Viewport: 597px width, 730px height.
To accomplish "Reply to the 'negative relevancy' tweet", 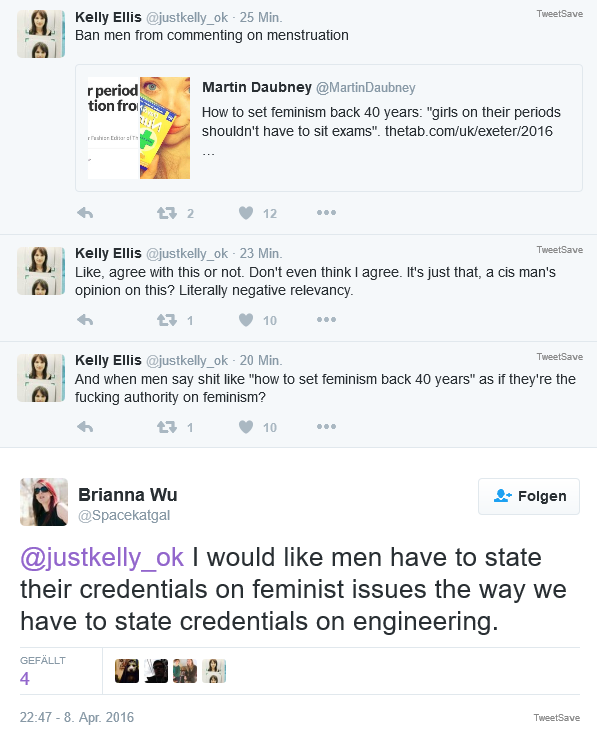I will coord(85,320).
